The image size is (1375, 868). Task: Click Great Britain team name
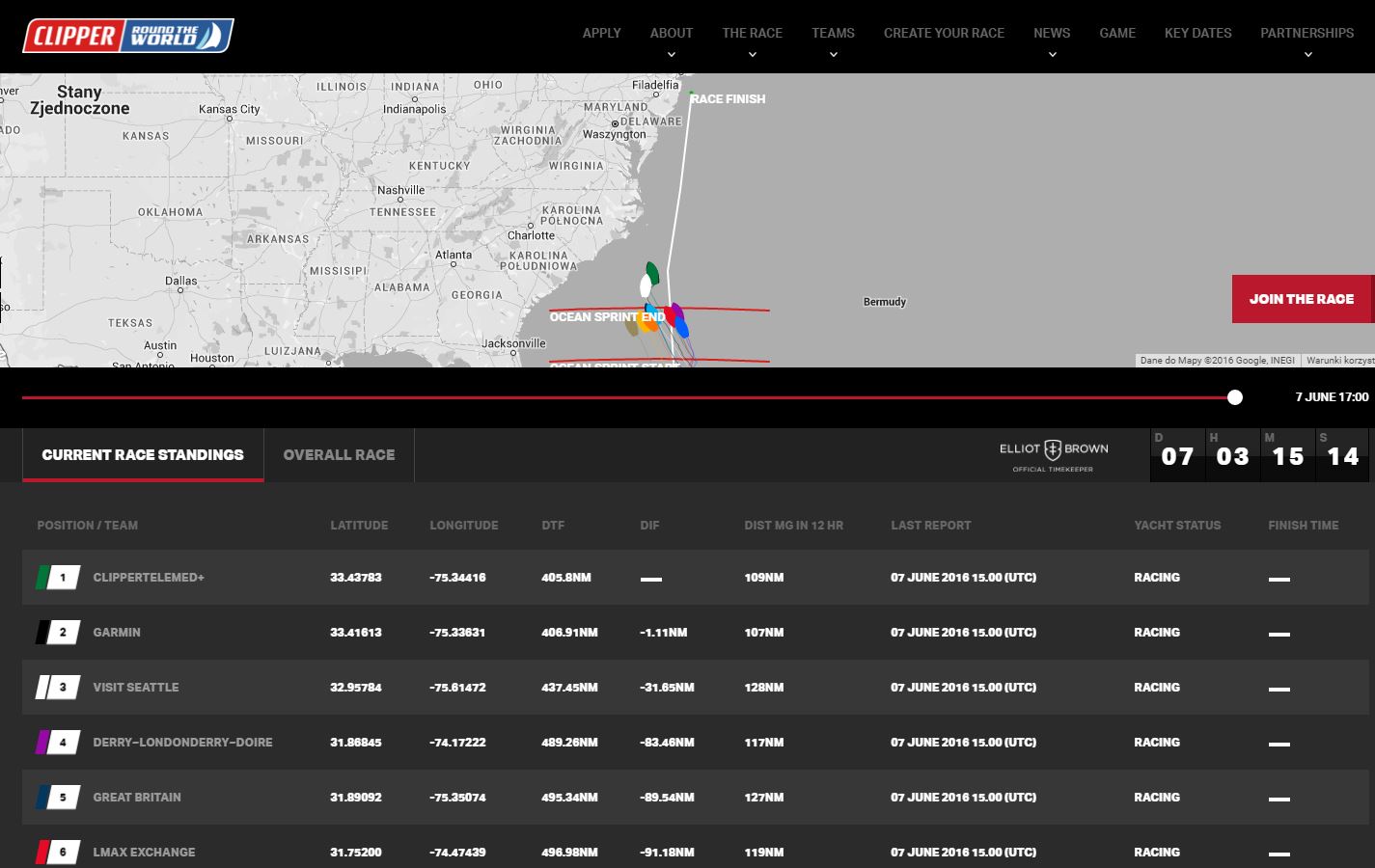(137, 798)
